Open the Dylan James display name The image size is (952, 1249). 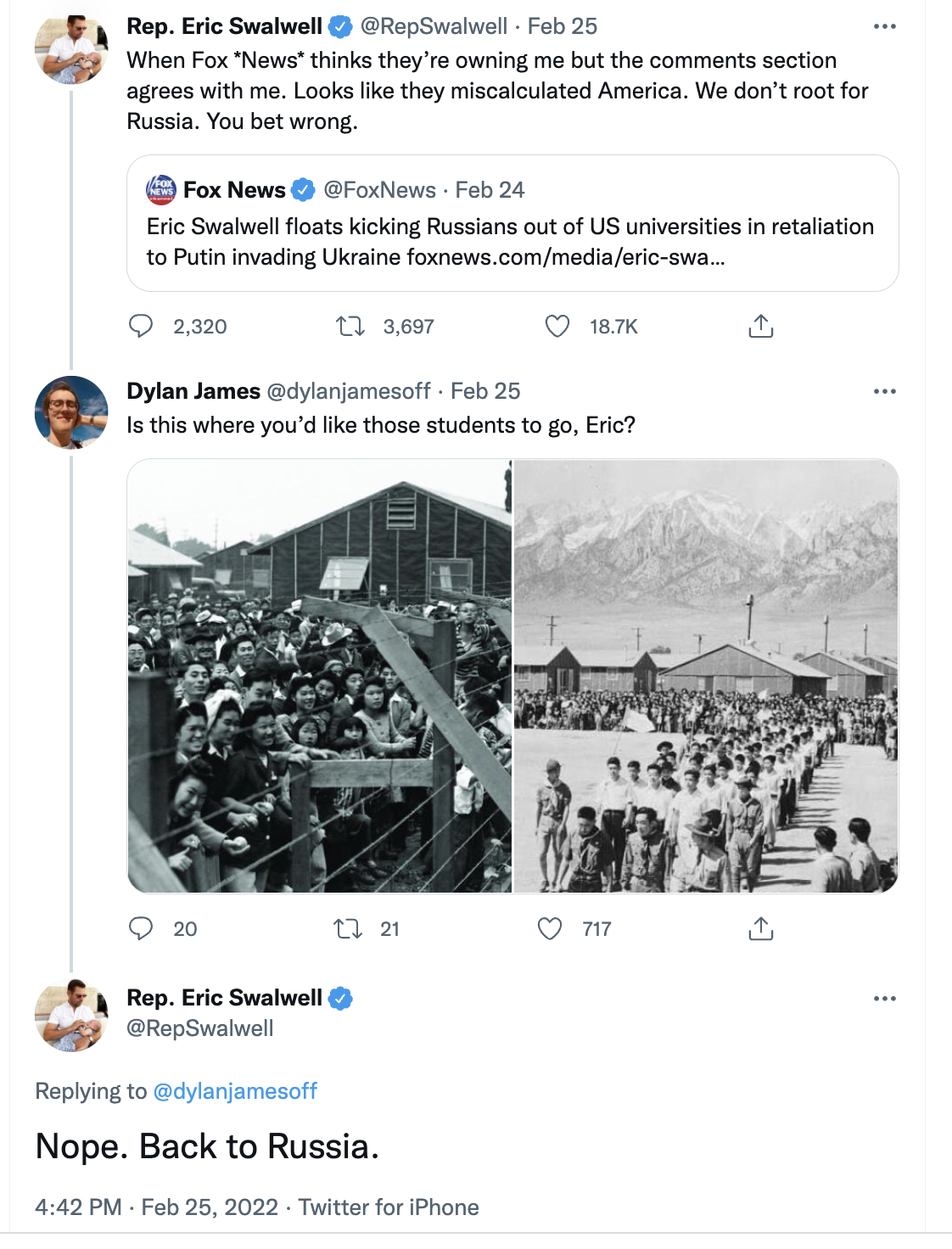(x=193, y=391)
